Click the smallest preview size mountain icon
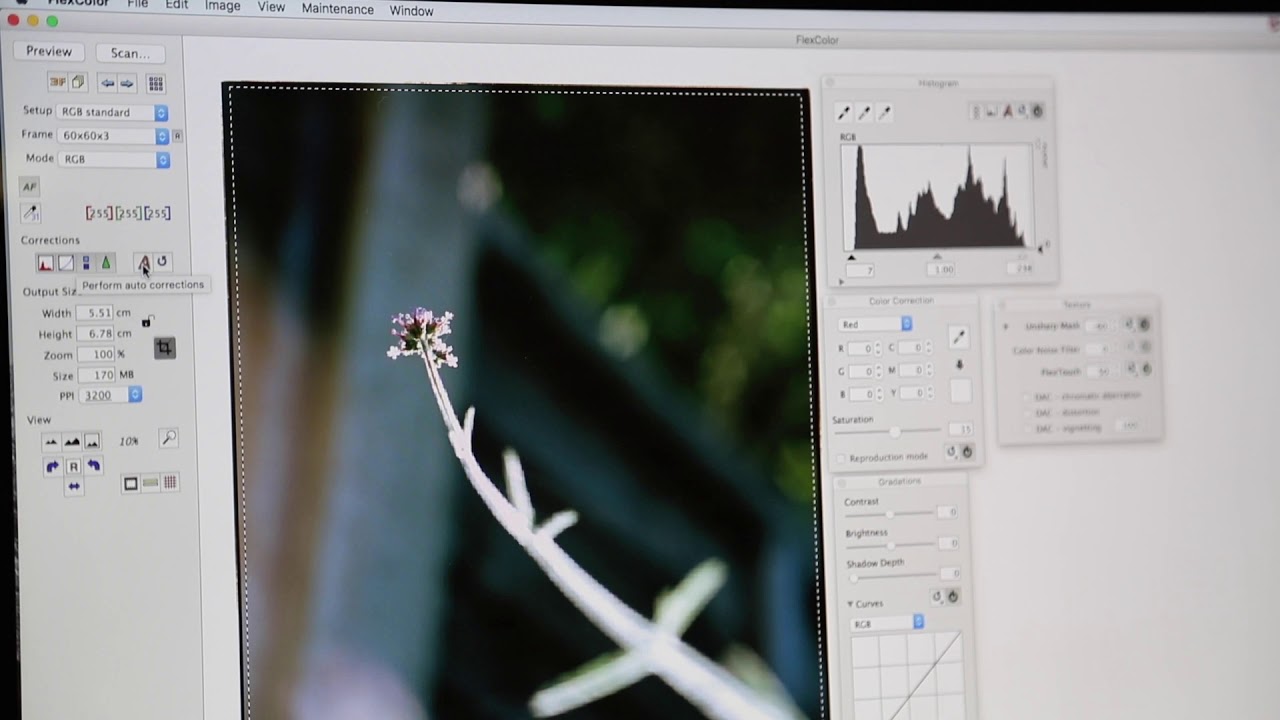 click(51, 441)
